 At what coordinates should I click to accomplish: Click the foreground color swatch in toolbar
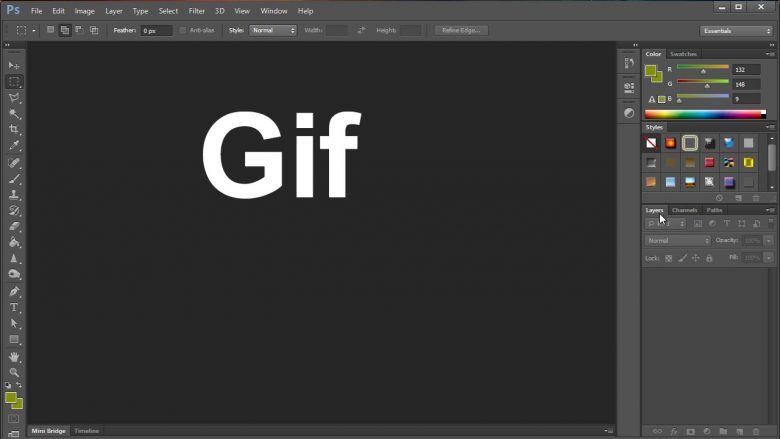(11, 397)
